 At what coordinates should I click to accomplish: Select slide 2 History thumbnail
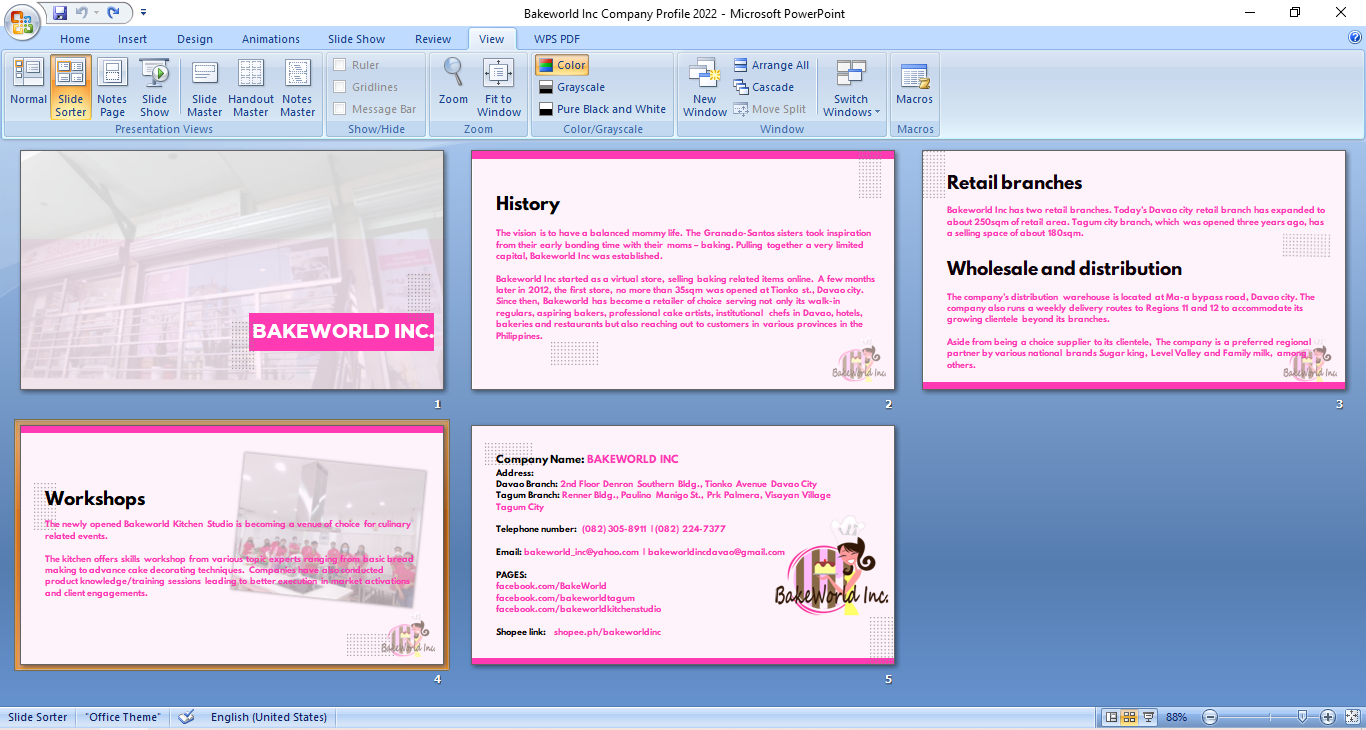683,270
